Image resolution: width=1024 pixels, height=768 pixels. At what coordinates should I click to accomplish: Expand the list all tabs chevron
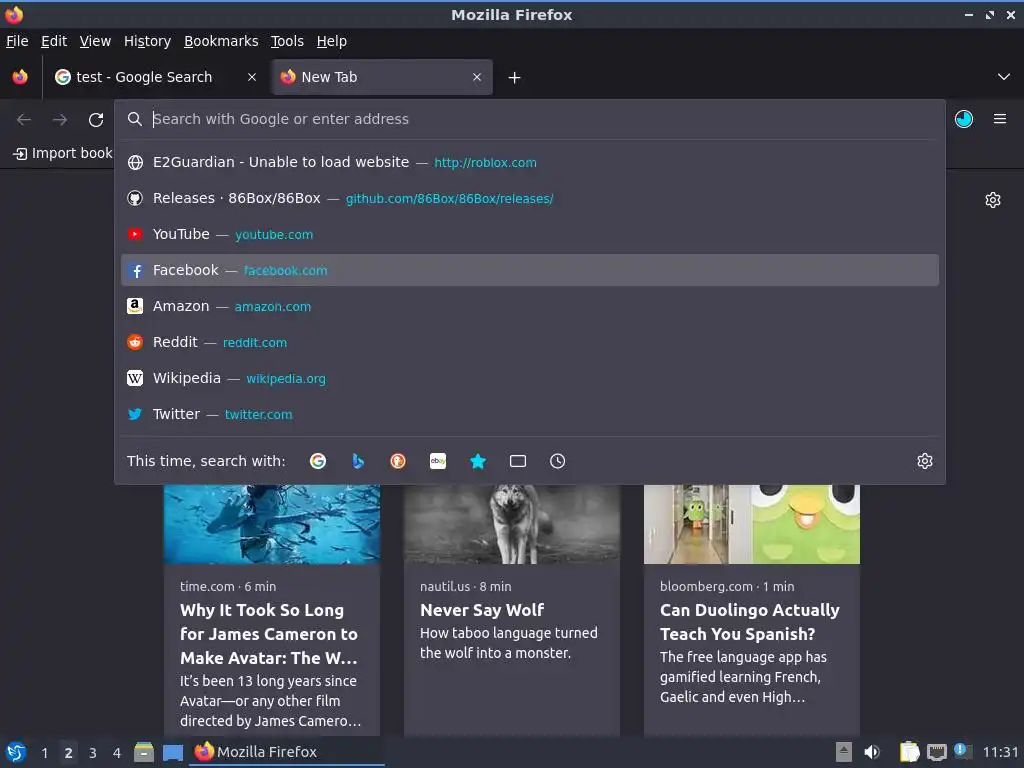(x=1004, y=77)
